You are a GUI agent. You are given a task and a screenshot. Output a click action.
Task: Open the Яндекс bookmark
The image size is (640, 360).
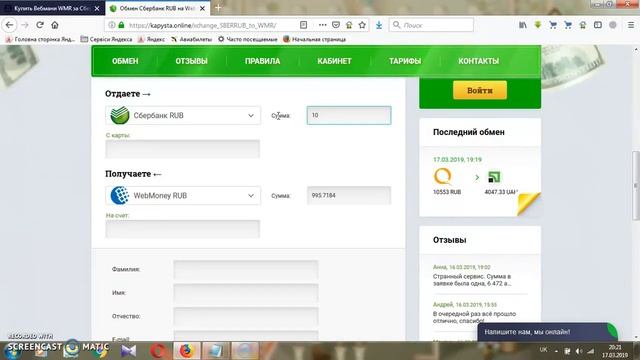coord(151,39)
